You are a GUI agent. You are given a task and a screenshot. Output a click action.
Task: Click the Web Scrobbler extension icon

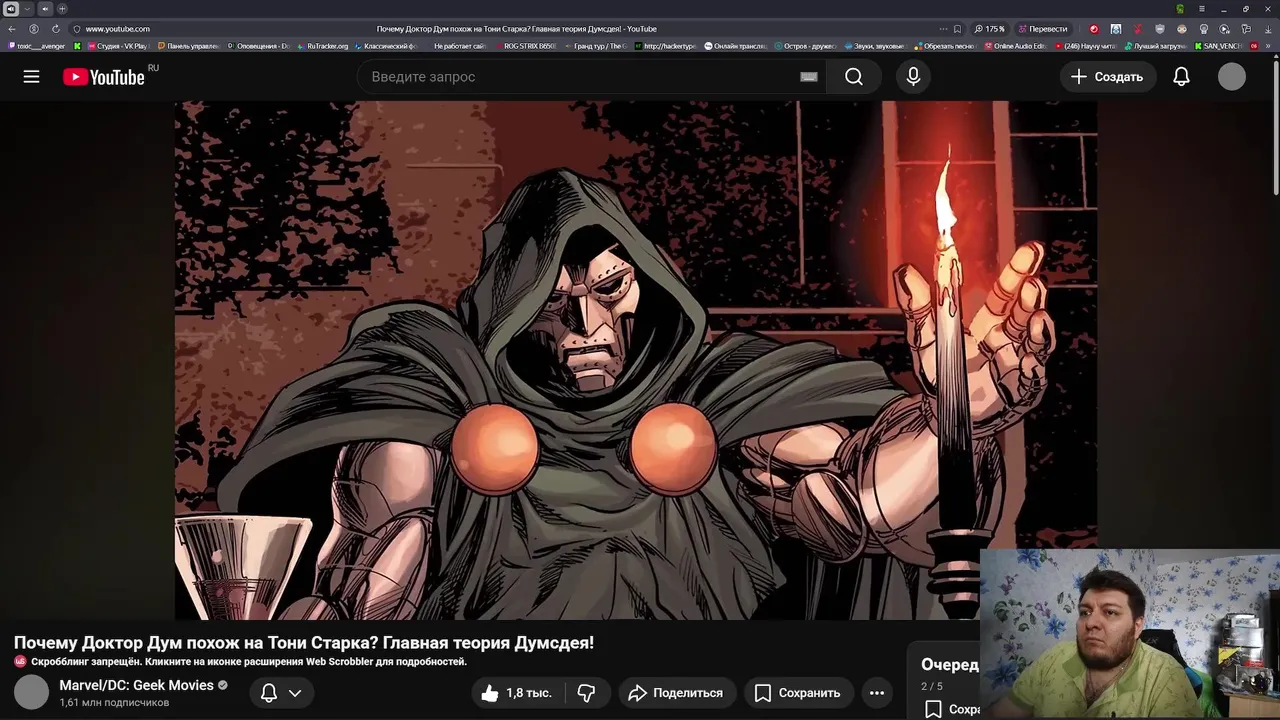point(20,662)
